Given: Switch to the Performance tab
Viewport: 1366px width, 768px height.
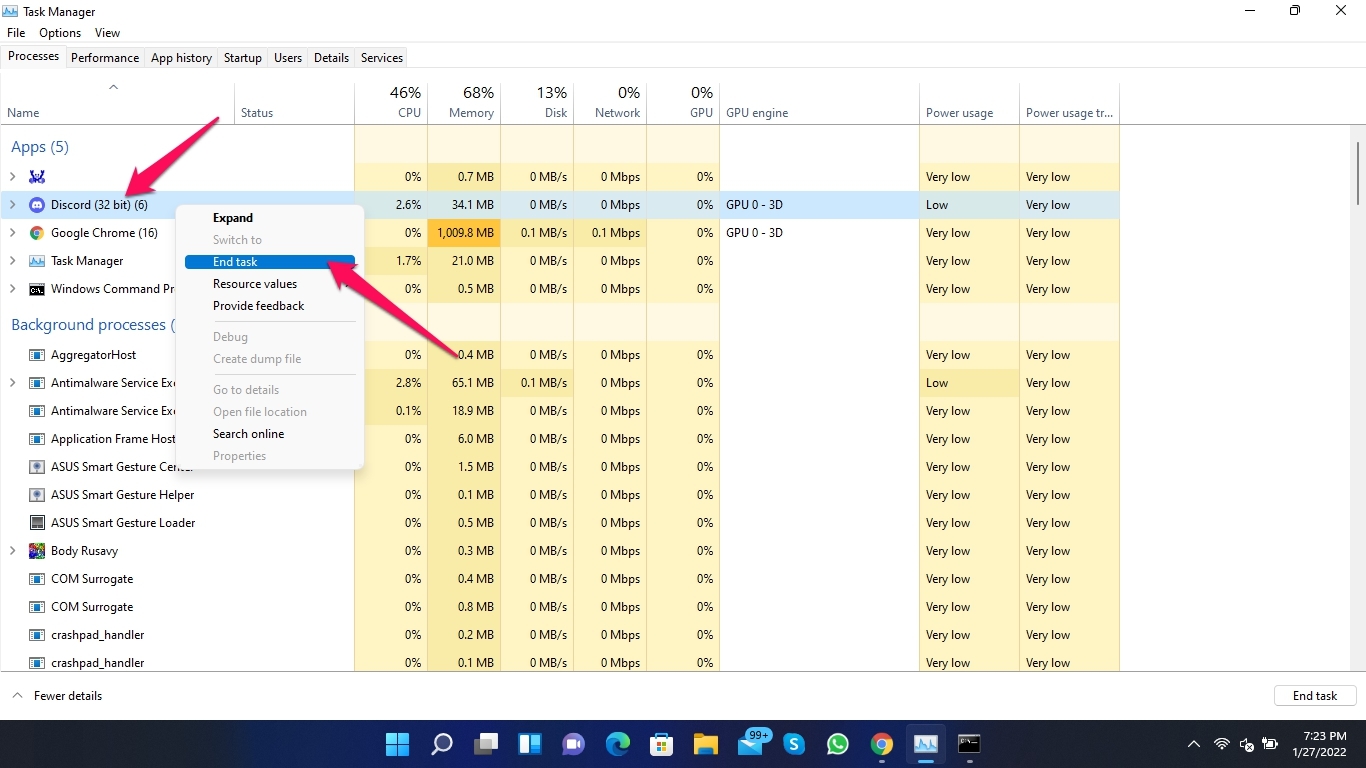Looking at the screenshot, I should click(105, 58).
